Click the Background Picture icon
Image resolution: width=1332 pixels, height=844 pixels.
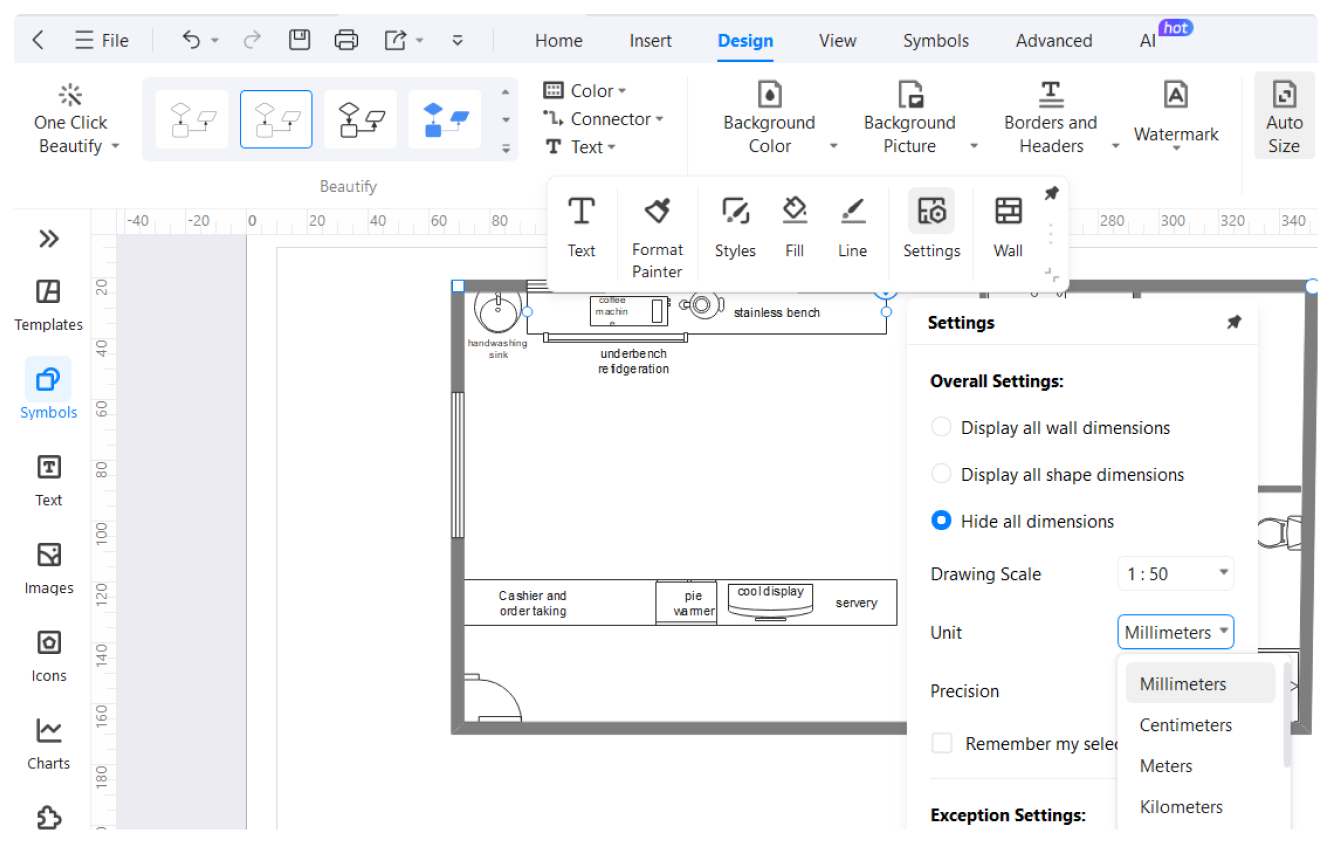(x=910, y=95)
